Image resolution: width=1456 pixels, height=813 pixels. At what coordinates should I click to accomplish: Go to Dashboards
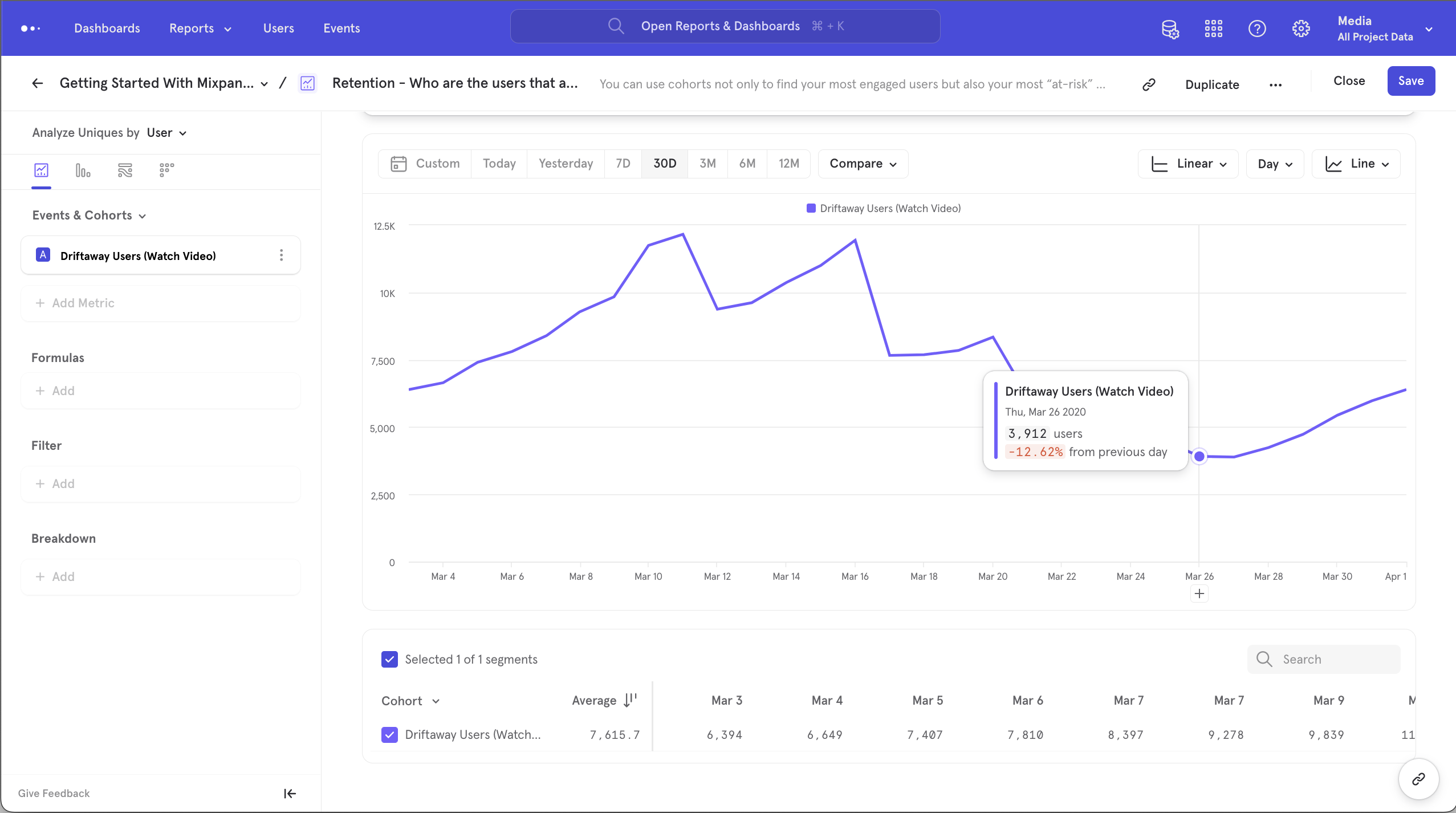tap(107, 28)
